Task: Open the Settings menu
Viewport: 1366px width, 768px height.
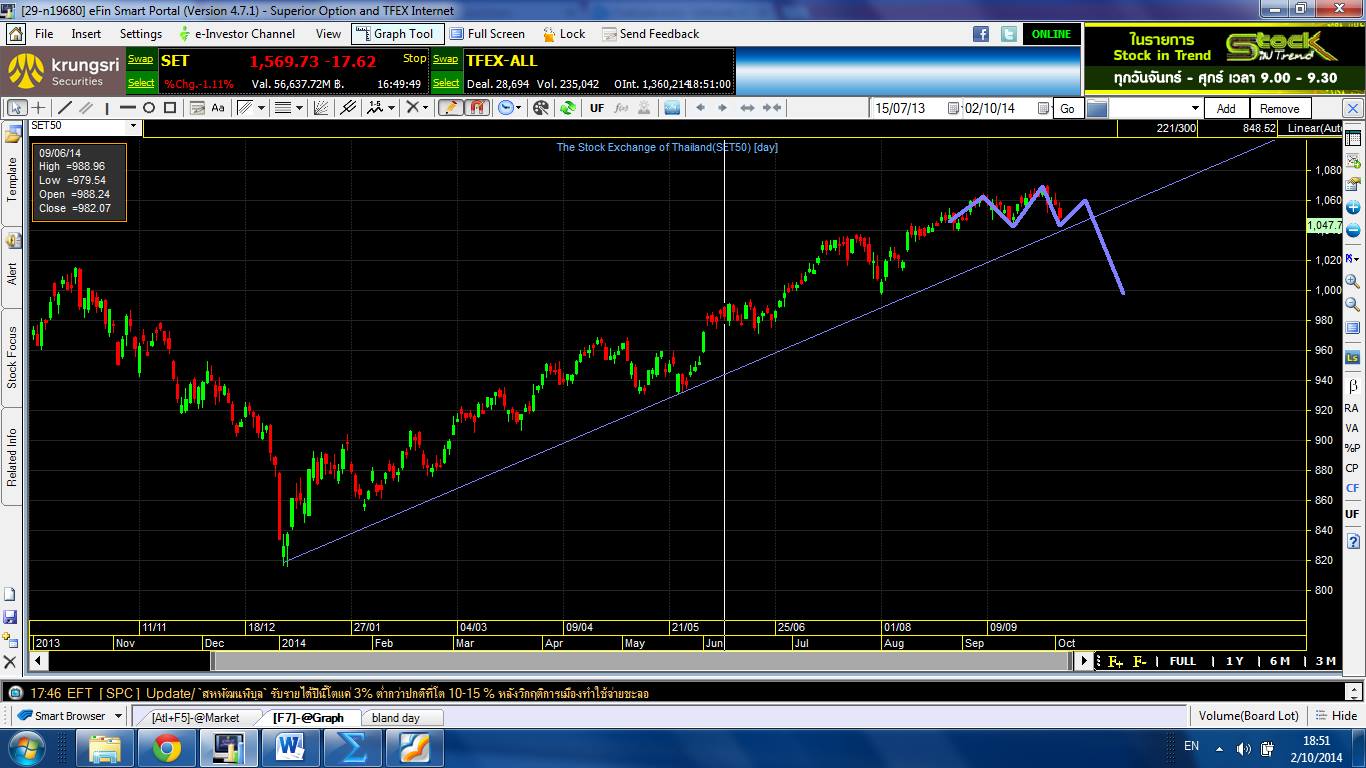Action: tap(141, 34)
